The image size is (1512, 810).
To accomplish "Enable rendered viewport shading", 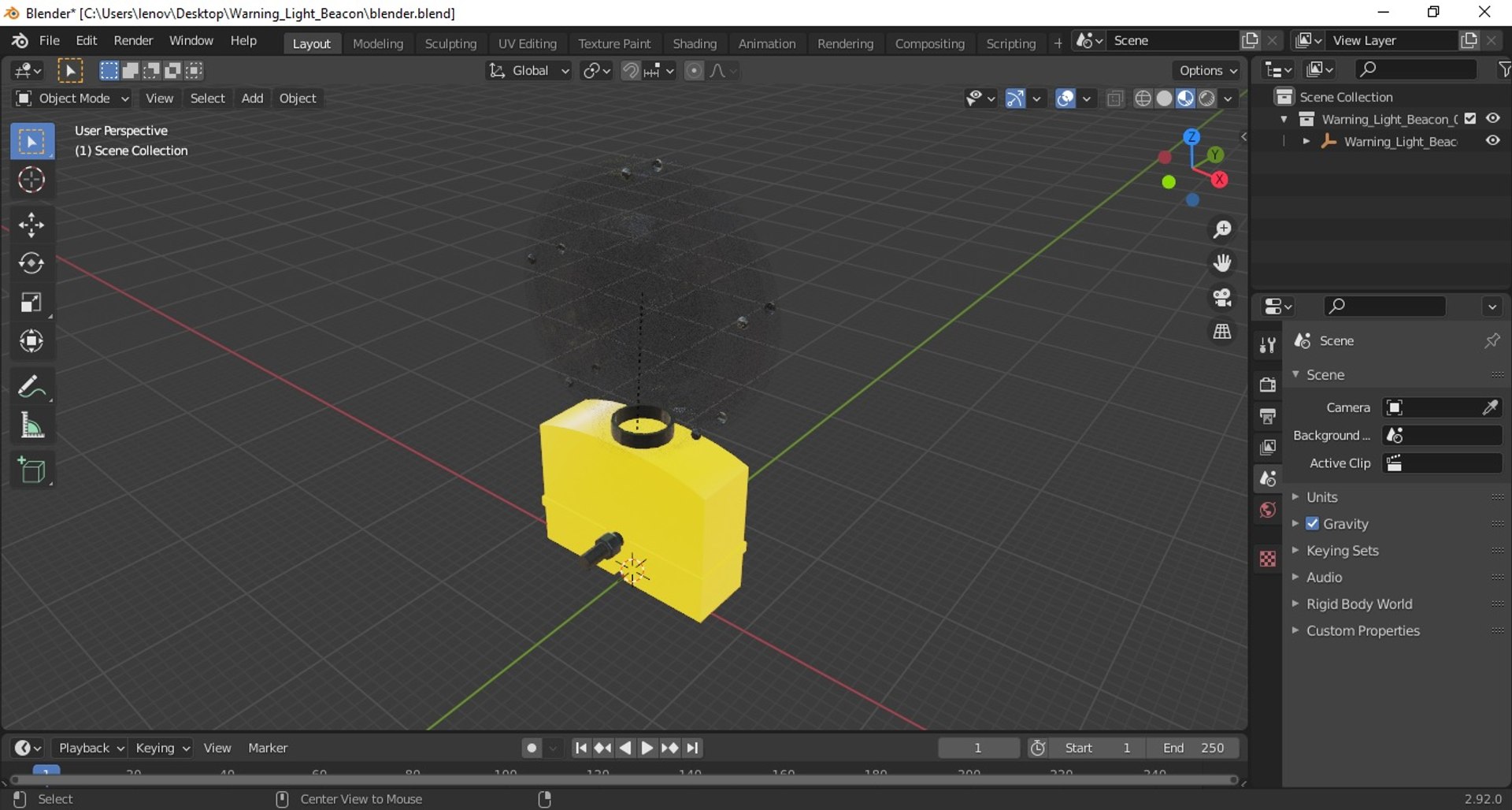I will (1206, 98).
